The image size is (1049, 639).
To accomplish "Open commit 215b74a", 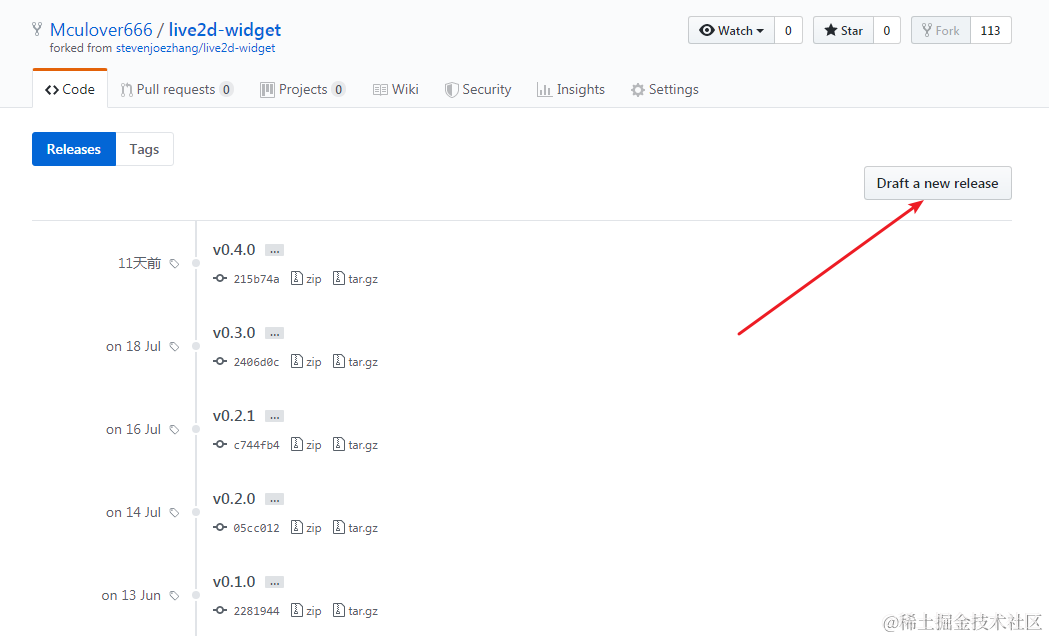I will (256, 279).
